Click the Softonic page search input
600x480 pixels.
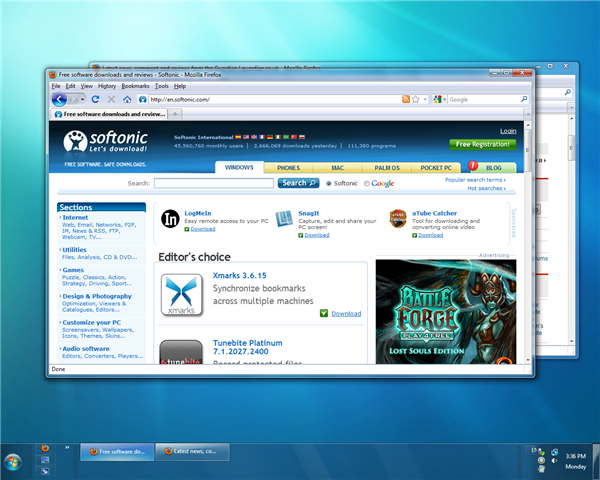coord(214,183)
